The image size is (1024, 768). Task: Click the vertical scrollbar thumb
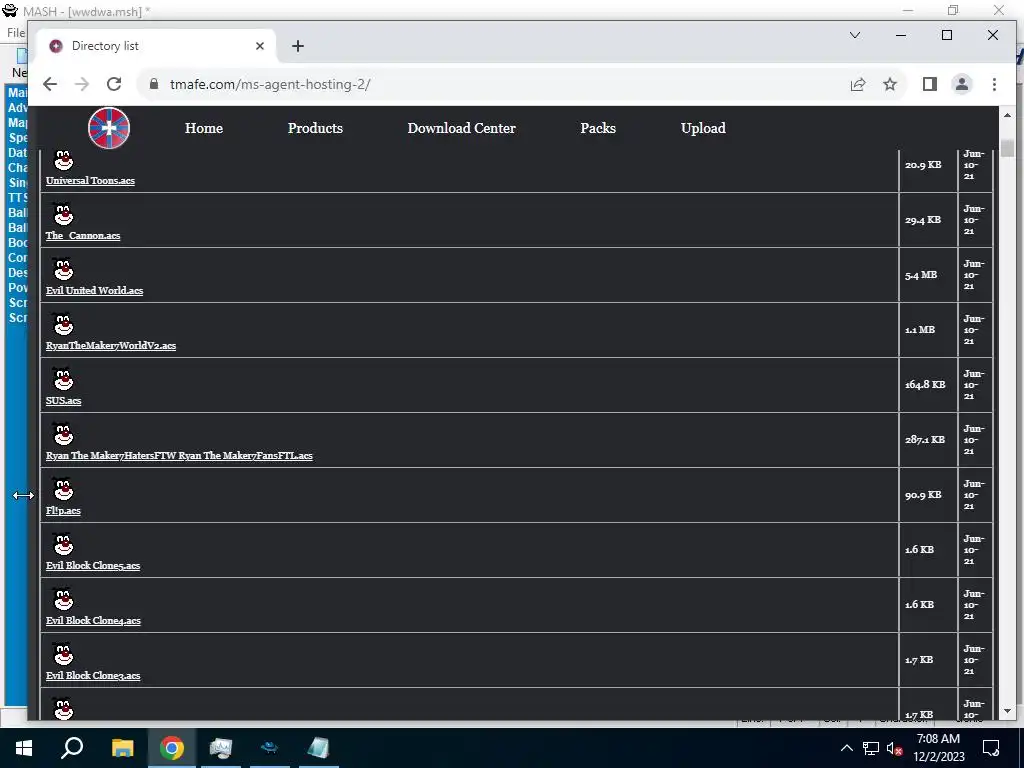click(1007, 148)
